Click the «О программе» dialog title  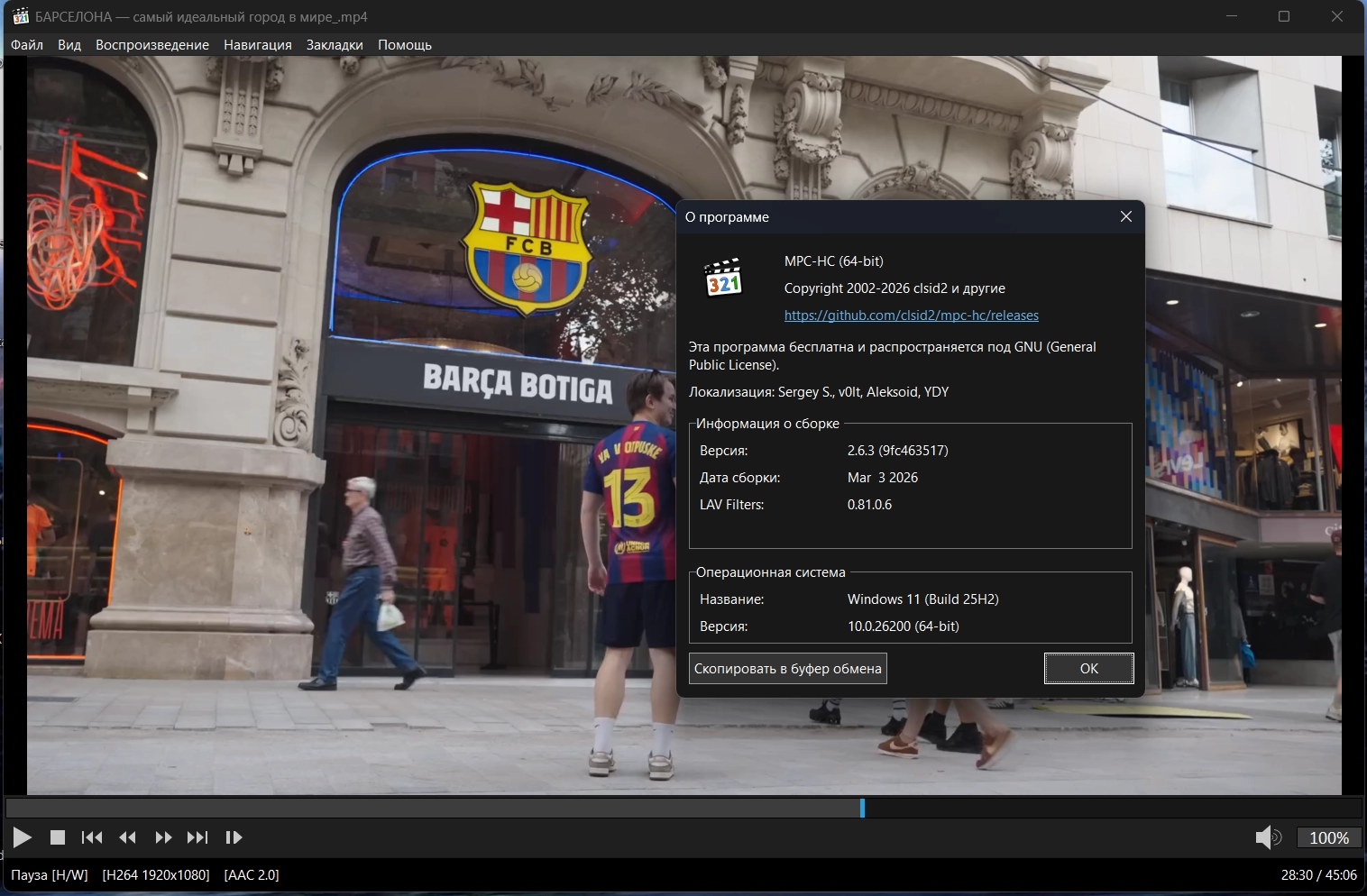727,217
